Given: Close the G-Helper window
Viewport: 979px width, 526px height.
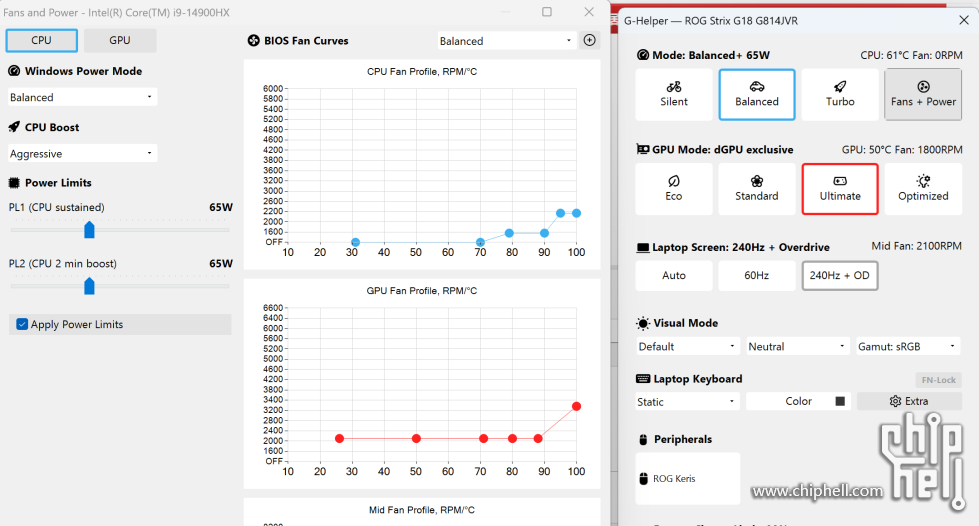Looking at the screenshot, I should (964, 20).
